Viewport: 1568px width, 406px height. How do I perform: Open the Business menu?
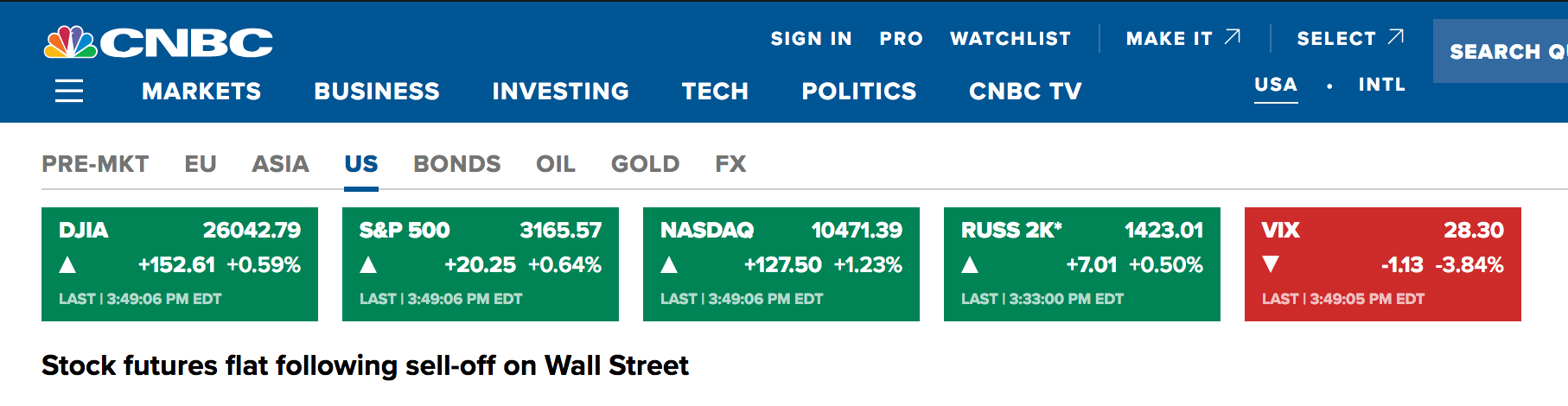click(377, 92)
